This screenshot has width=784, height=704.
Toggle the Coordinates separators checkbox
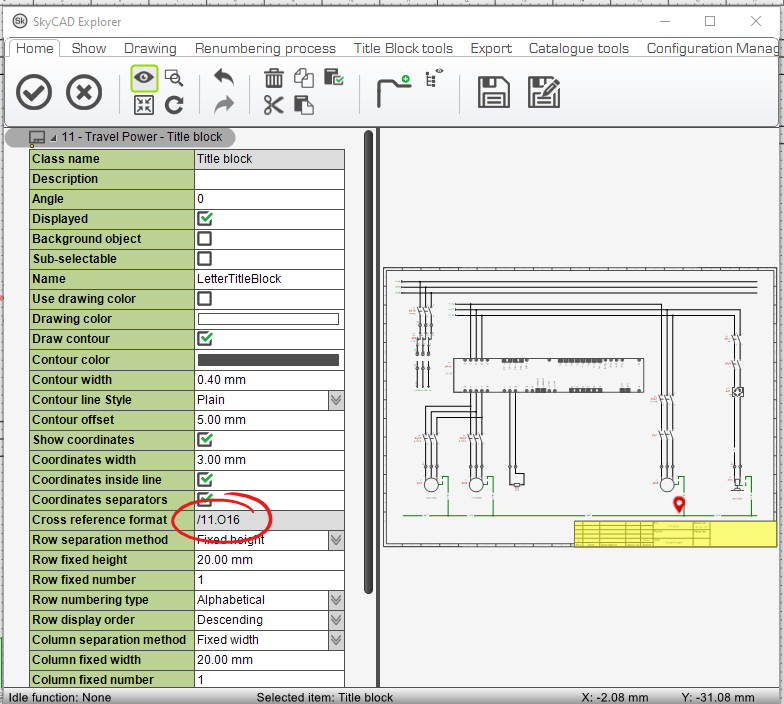pyautogui.click(x=204, y=500)
